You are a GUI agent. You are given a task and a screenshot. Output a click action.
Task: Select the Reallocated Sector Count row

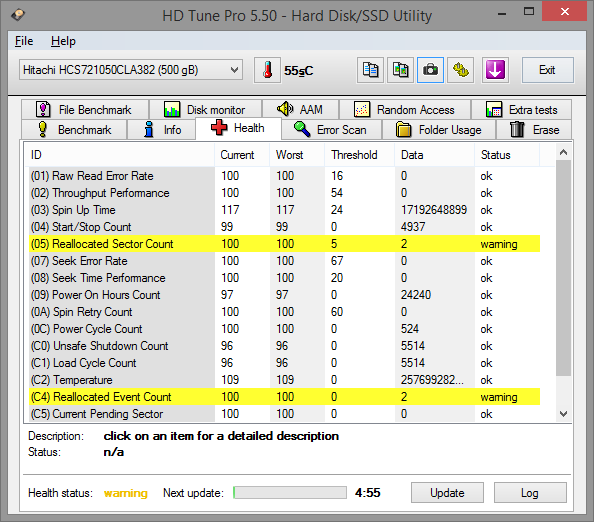[x=284, y=244]
